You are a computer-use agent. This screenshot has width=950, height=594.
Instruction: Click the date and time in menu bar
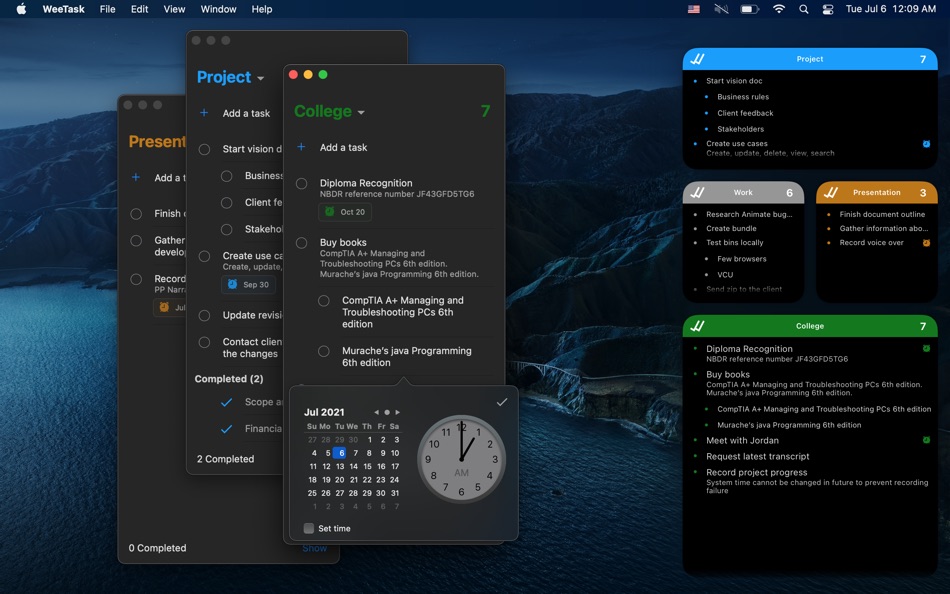891,9
